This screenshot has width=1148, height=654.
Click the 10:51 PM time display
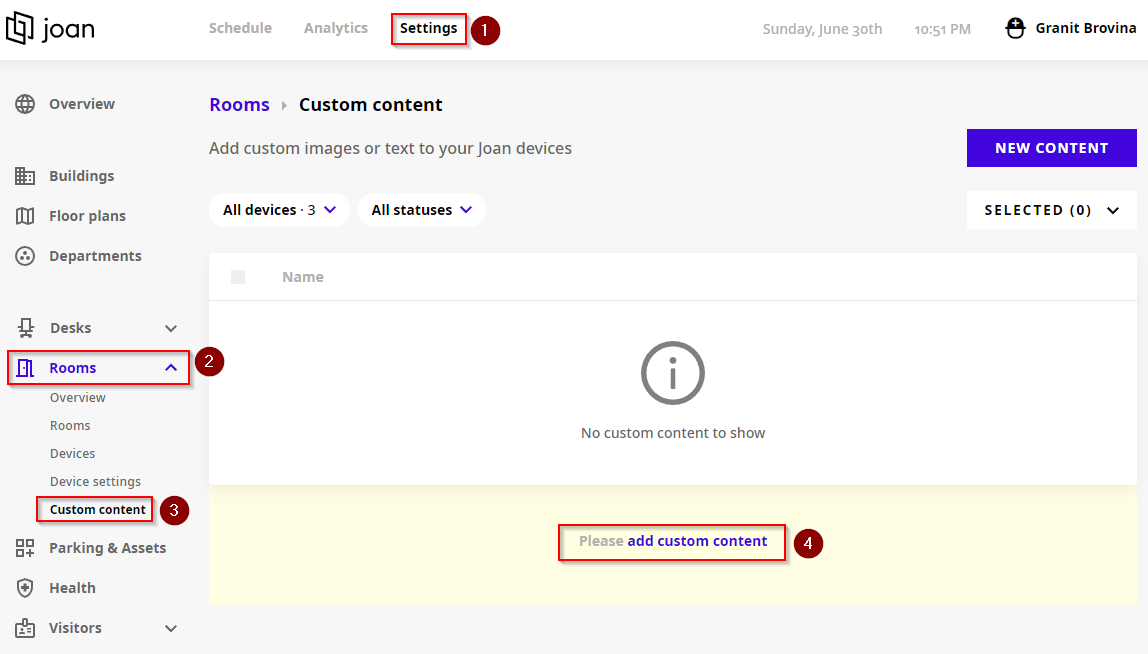point(942,29)
